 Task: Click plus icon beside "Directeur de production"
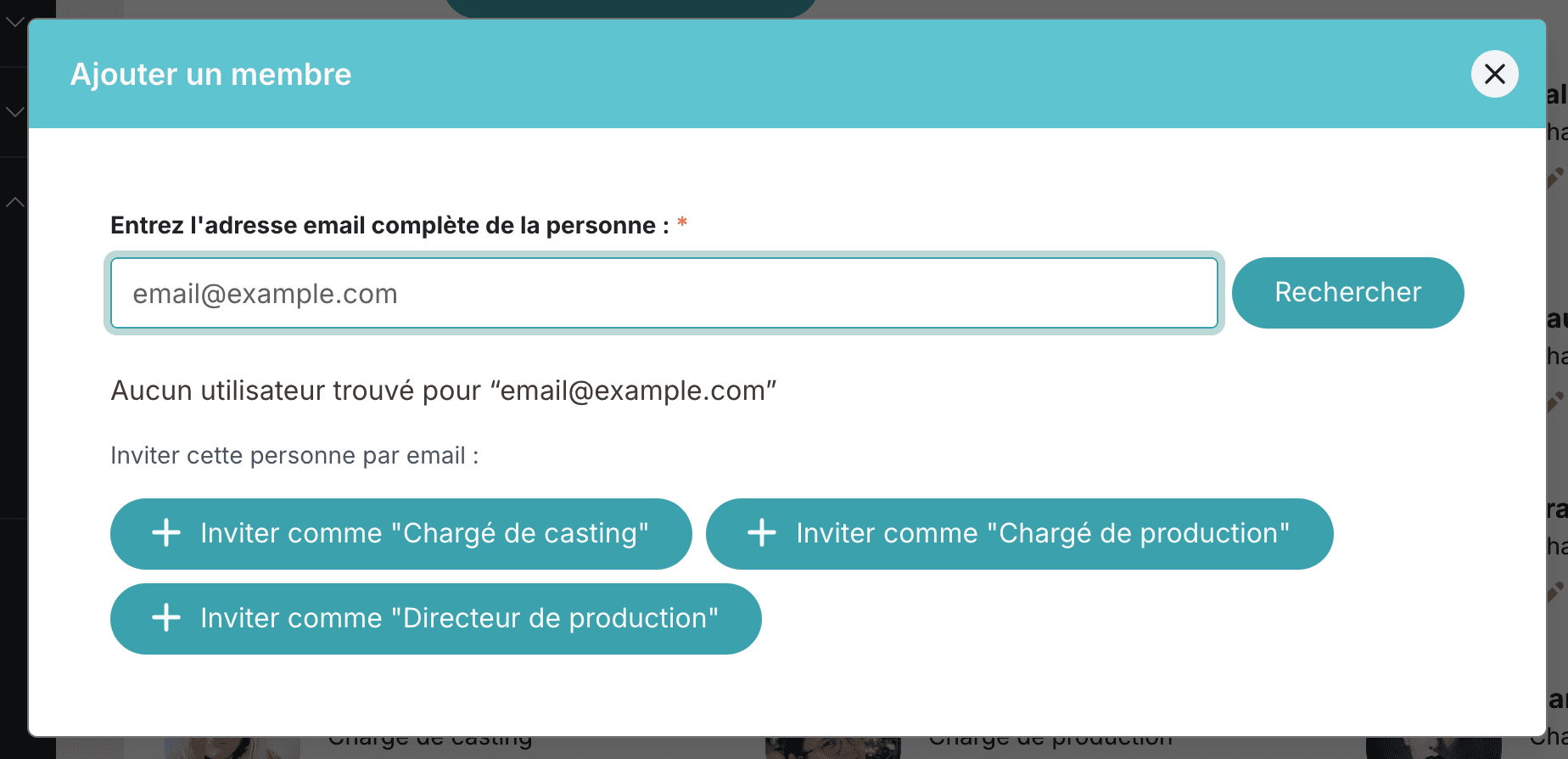coord(166,618)
